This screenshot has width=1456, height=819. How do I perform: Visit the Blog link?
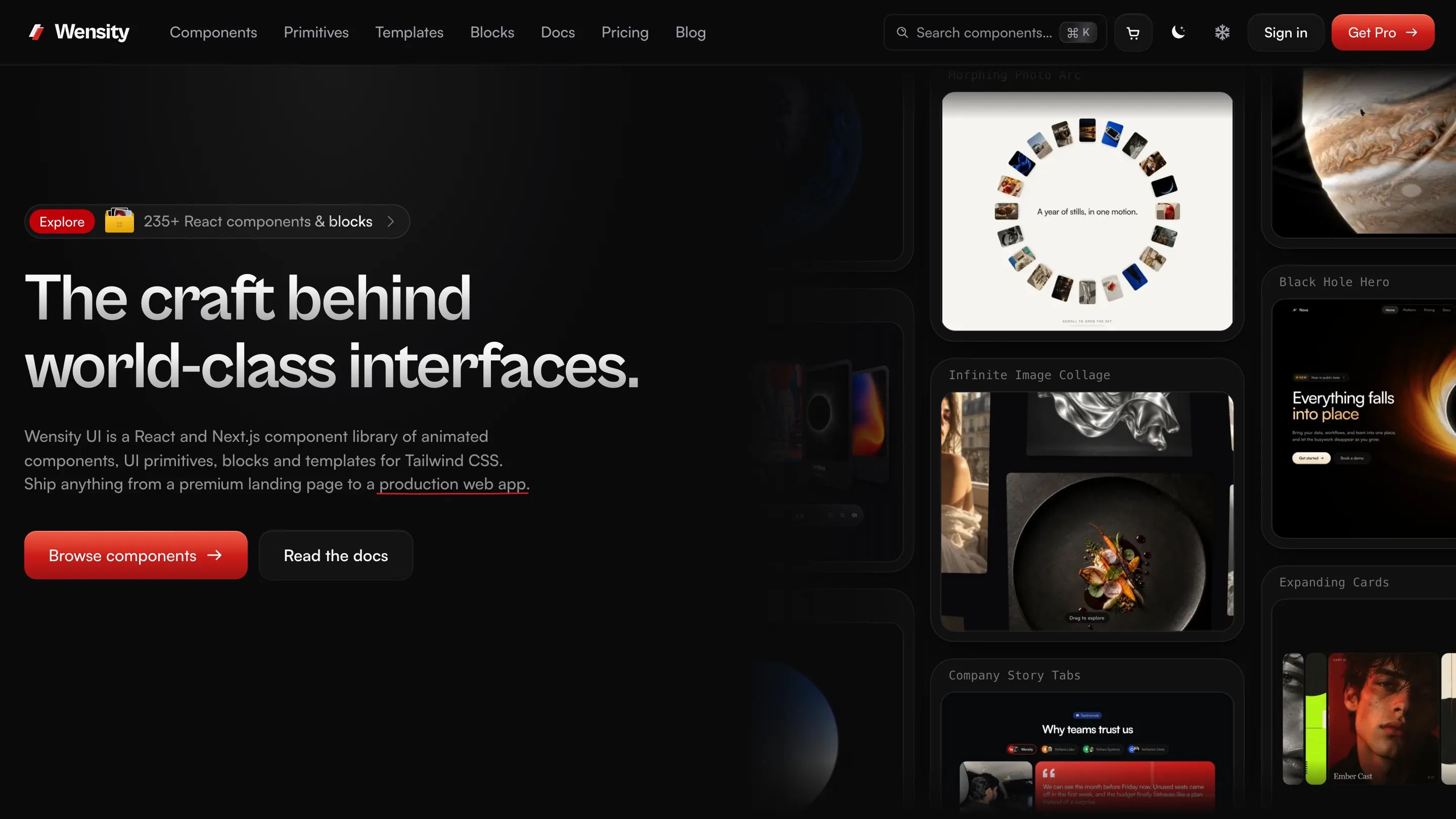click(x=690, y=32)
